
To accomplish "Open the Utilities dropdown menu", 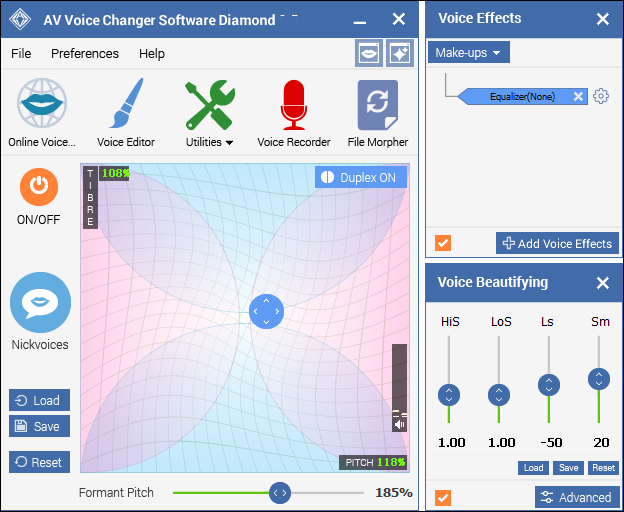I will tap(209, 142).
